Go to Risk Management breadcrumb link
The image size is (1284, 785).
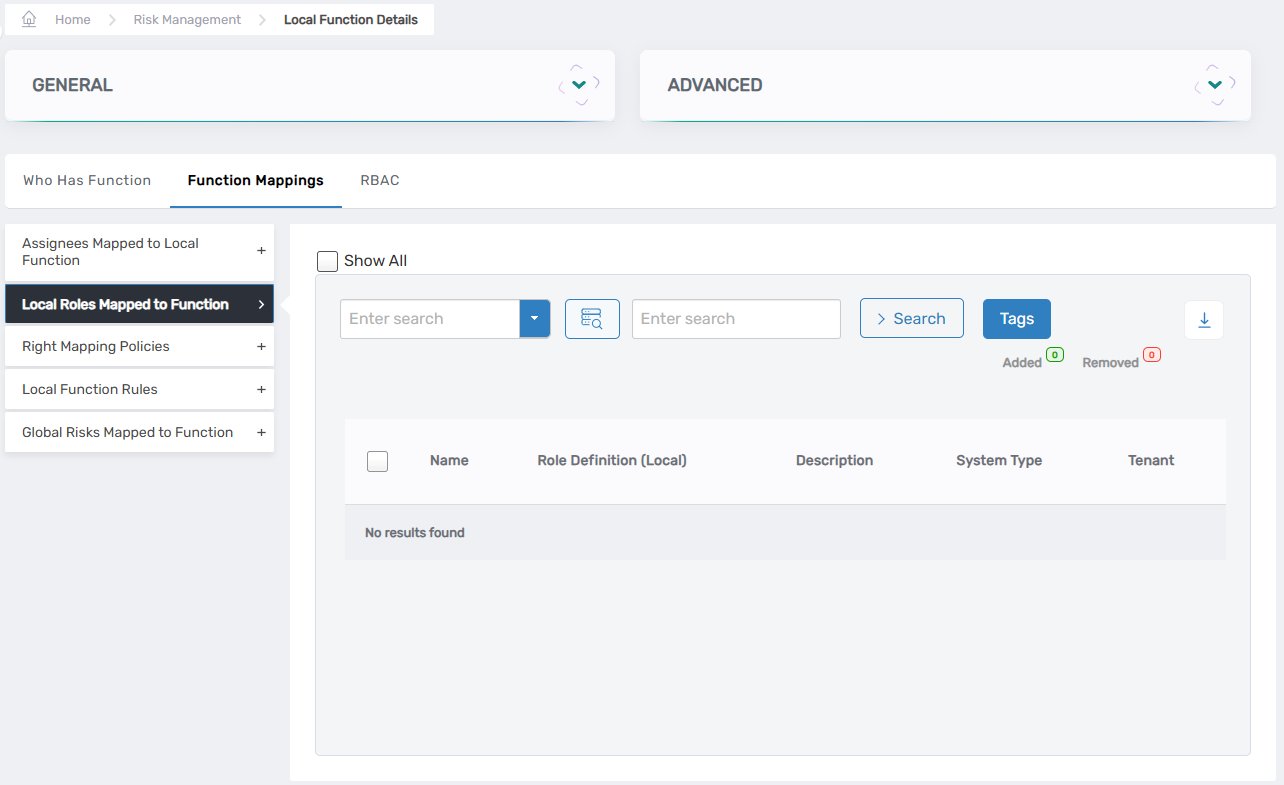(187, 20)
